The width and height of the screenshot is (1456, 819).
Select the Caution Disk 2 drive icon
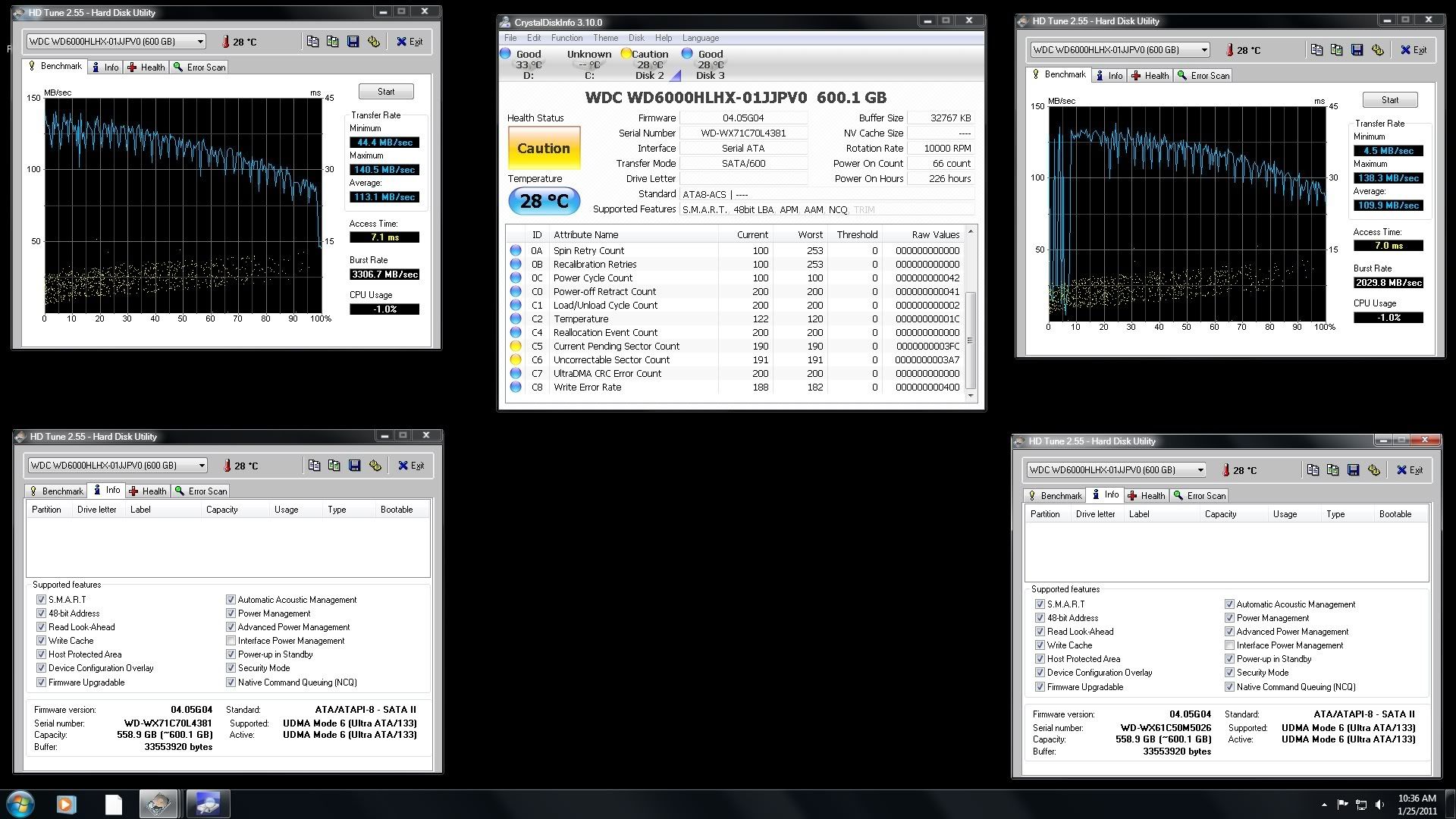pyautogui.click(x=626, y=54)
